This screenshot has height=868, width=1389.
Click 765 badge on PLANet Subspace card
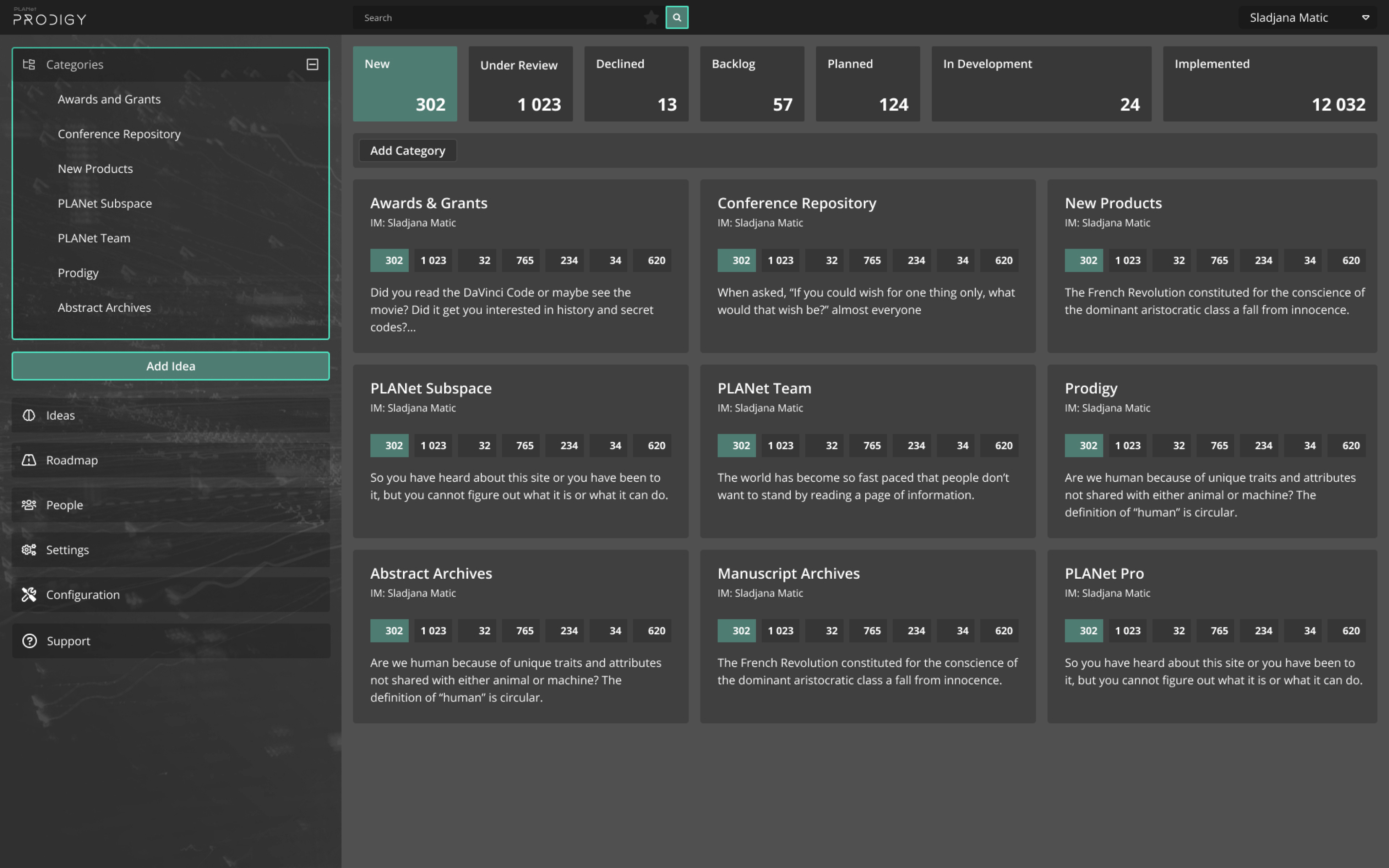tap(521, 446)
